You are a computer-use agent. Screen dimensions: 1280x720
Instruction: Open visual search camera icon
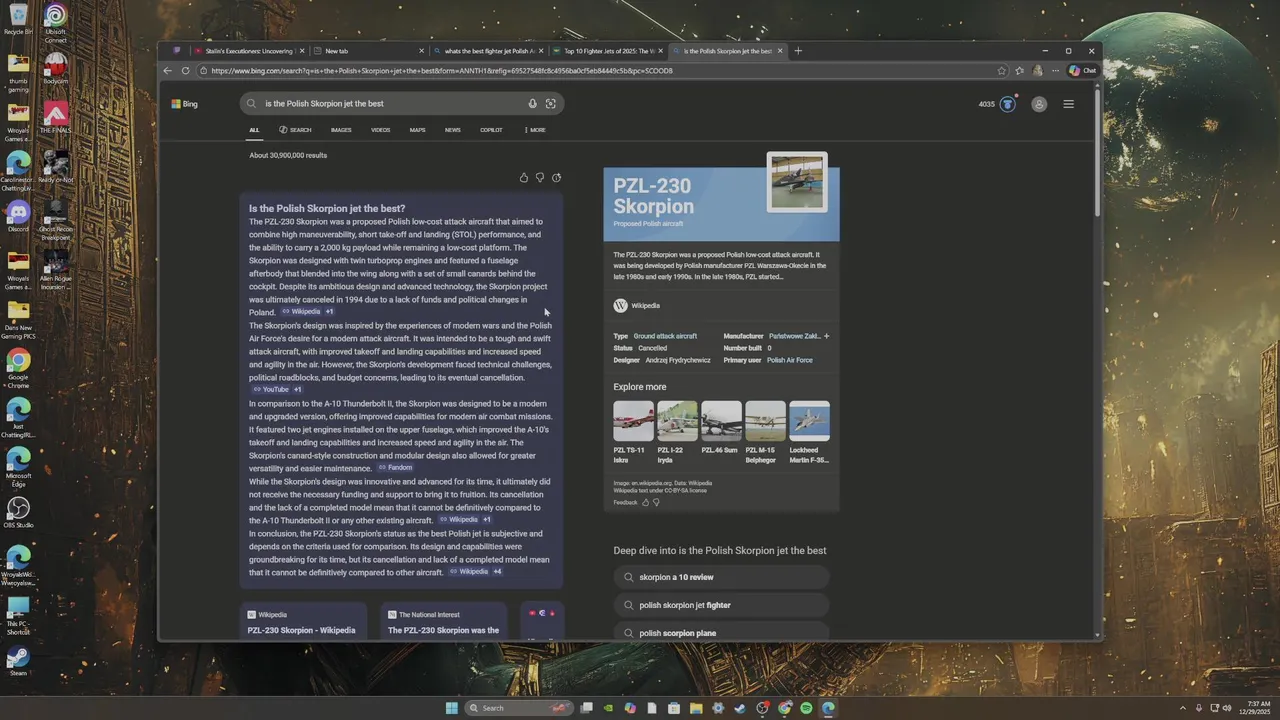(x=550, y=104)
